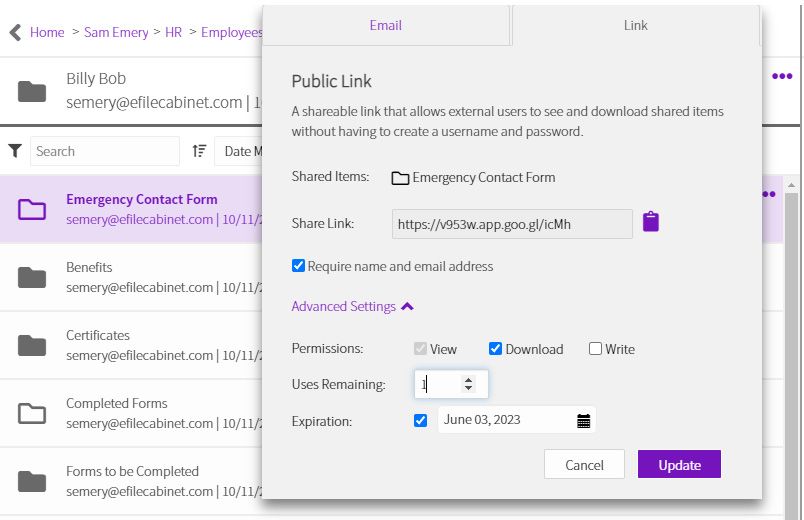Open the expiration calendar picker
Image resolution: width=804 pixels, height=520 pixels.
[584, 421]
